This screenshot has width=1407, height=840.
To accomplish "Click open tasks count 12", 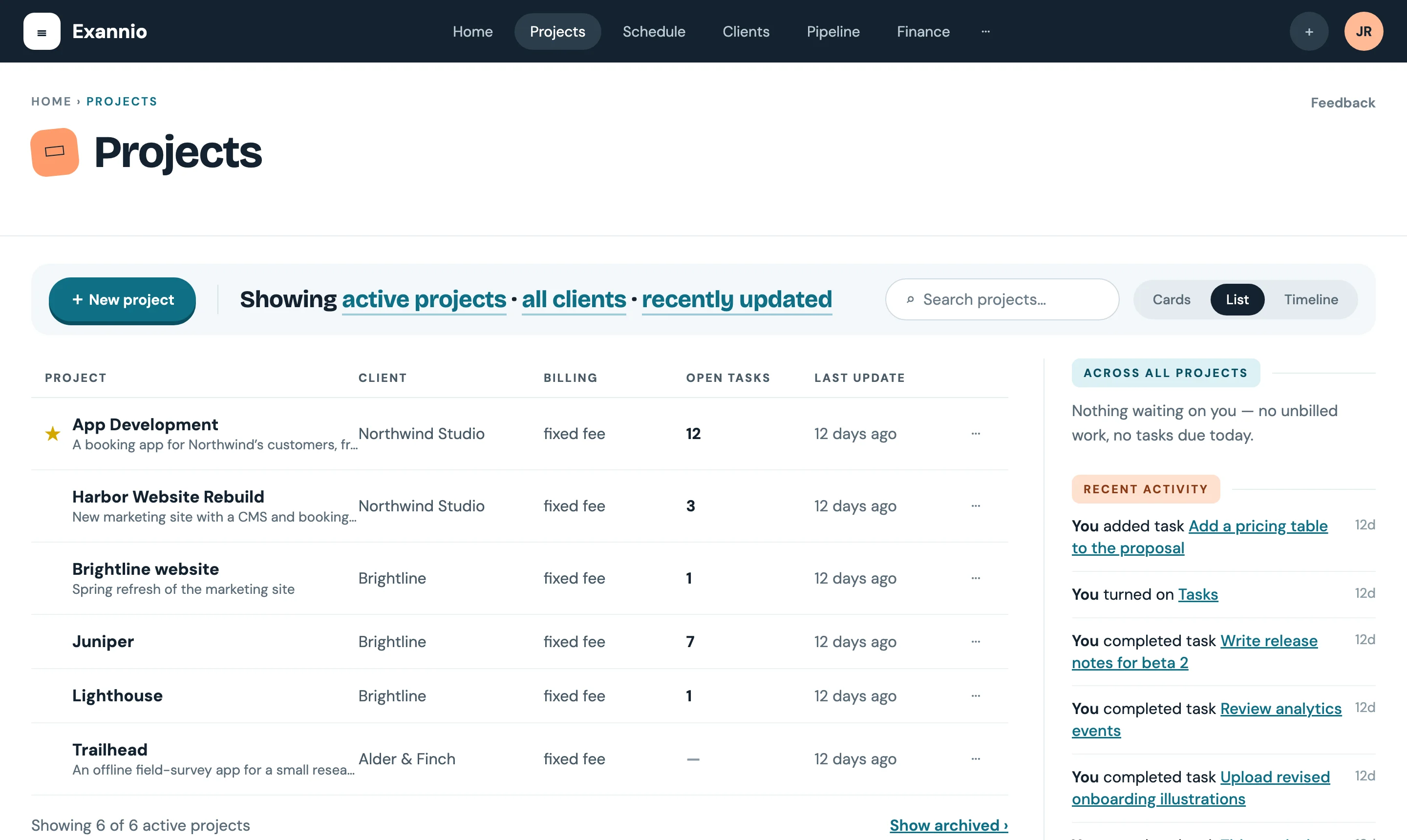I will [693, 434].
